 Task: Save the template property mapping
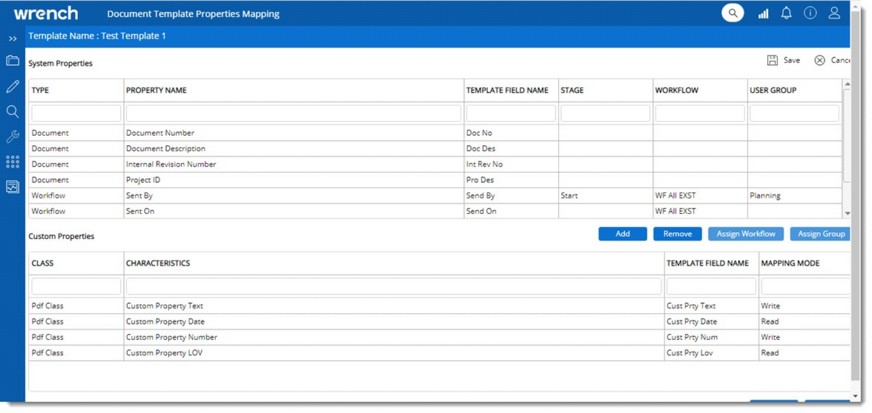click(x=783, y=60)
